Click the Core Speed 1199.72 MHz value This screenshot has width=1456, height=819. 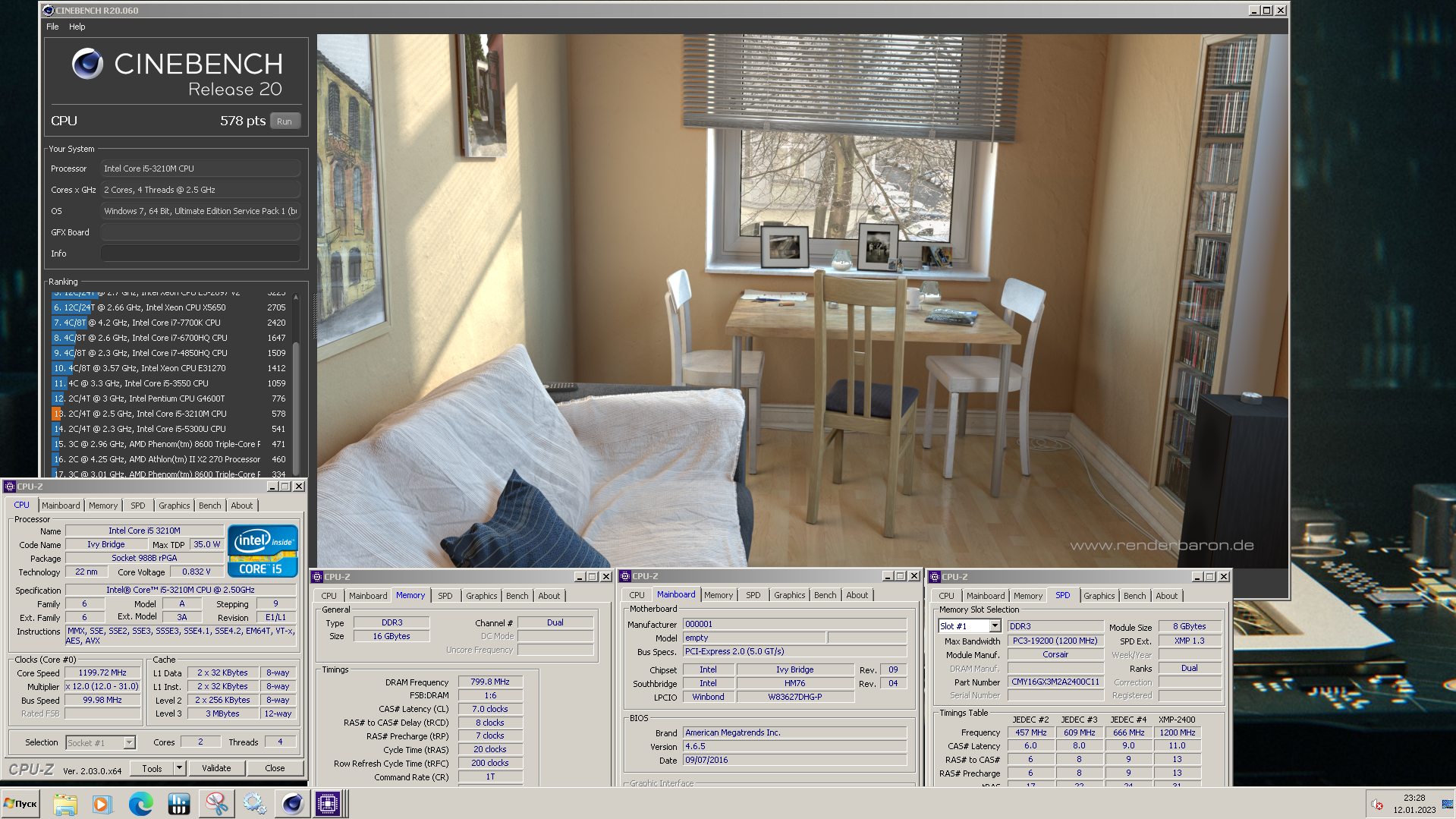point(102,673)
